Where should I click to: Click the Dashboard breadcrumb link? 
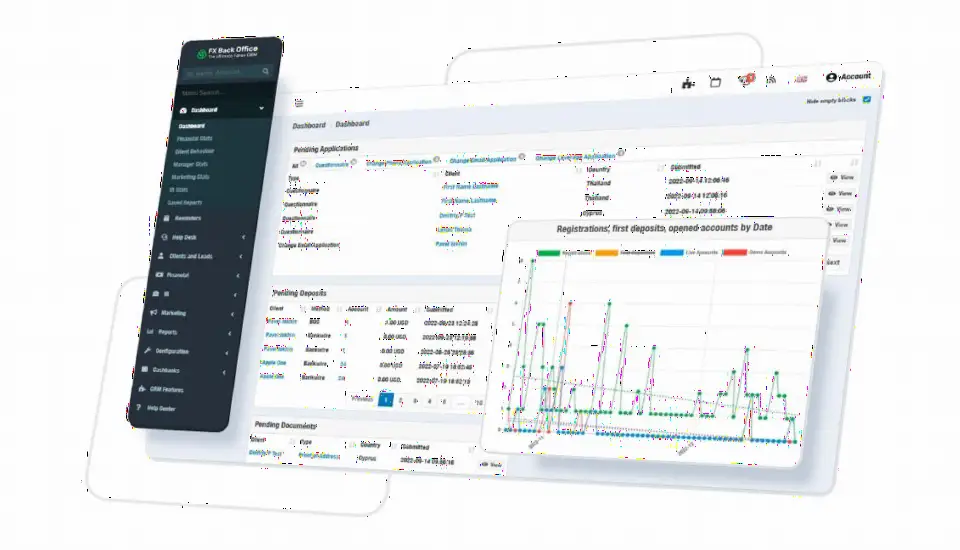(x=309, y=125)
